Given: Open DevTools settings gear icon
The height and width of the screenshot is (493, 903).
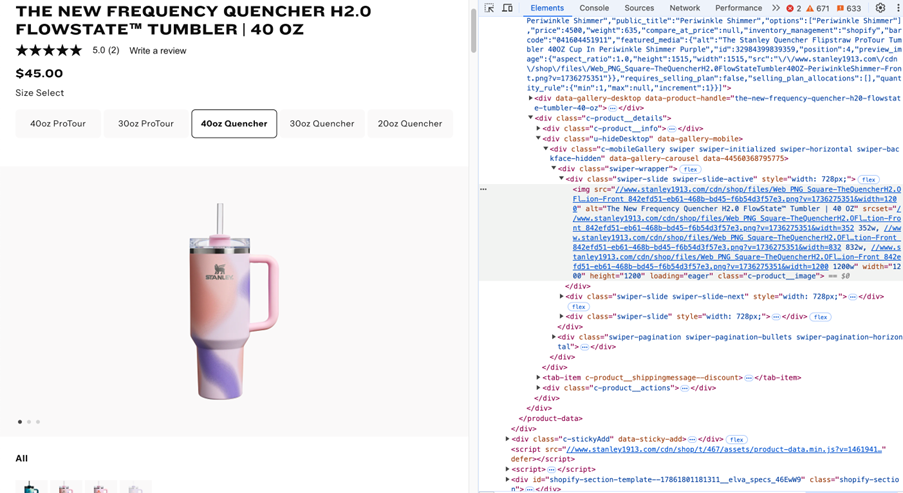Looking at the screenshot, I should coord(880,8).
